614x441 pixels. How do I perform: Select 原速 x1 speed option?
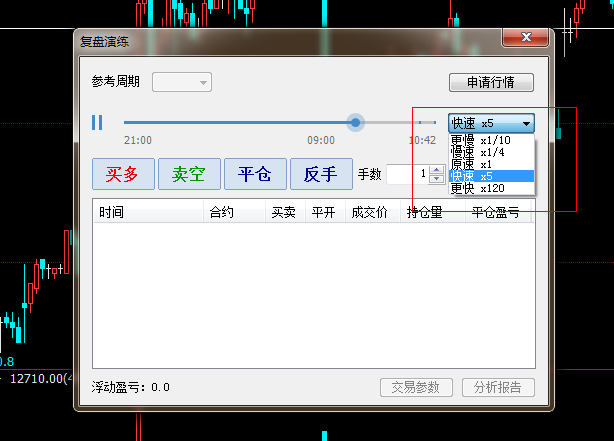[490, 164]
